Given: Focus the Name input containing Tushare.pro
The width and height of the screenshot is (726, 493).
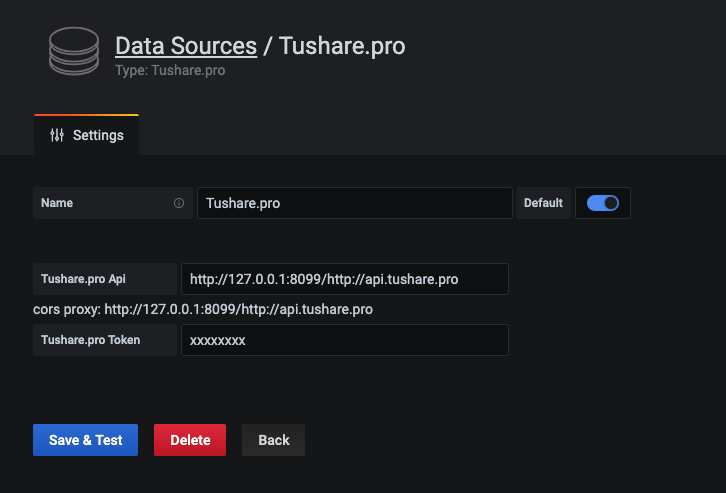Looking at the screenshot, I should (355, 203).
